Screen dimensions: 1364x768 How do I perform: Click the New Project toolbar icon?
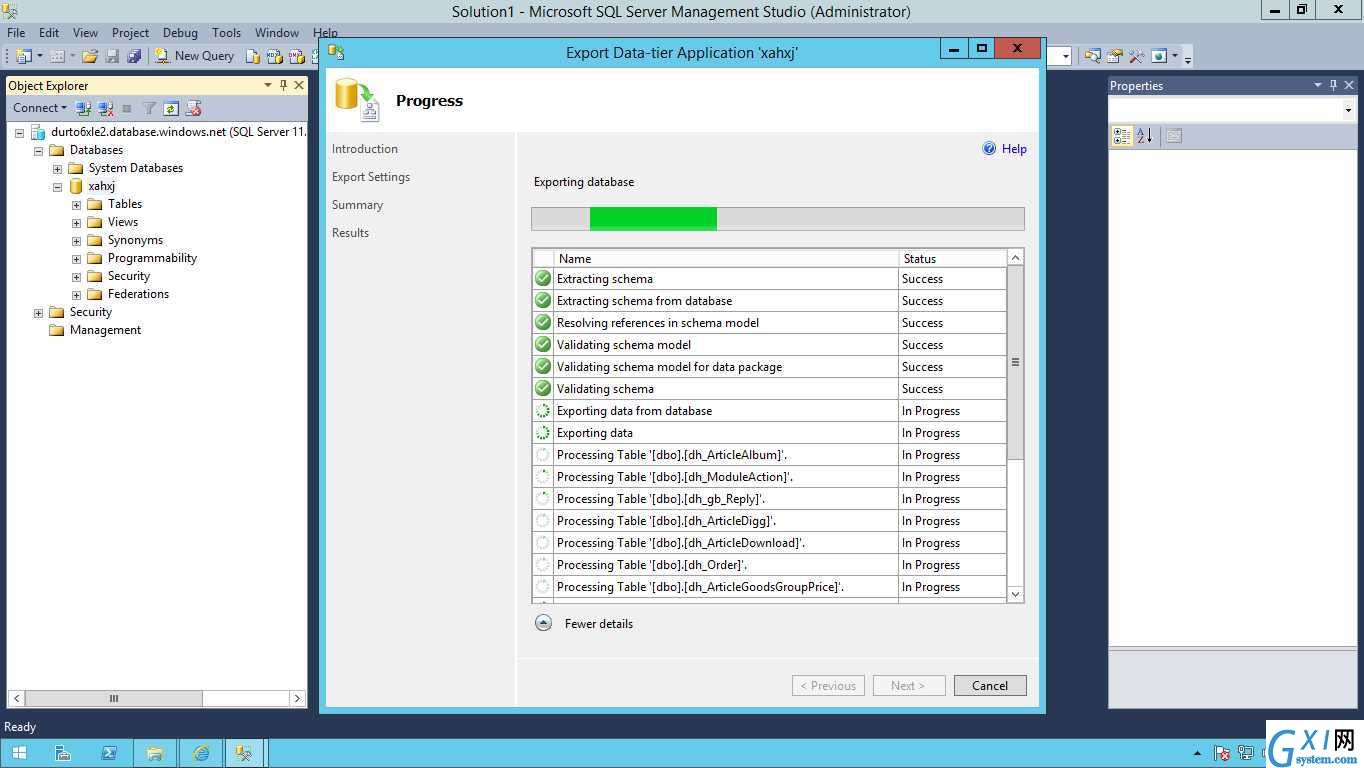click(24, 56)
